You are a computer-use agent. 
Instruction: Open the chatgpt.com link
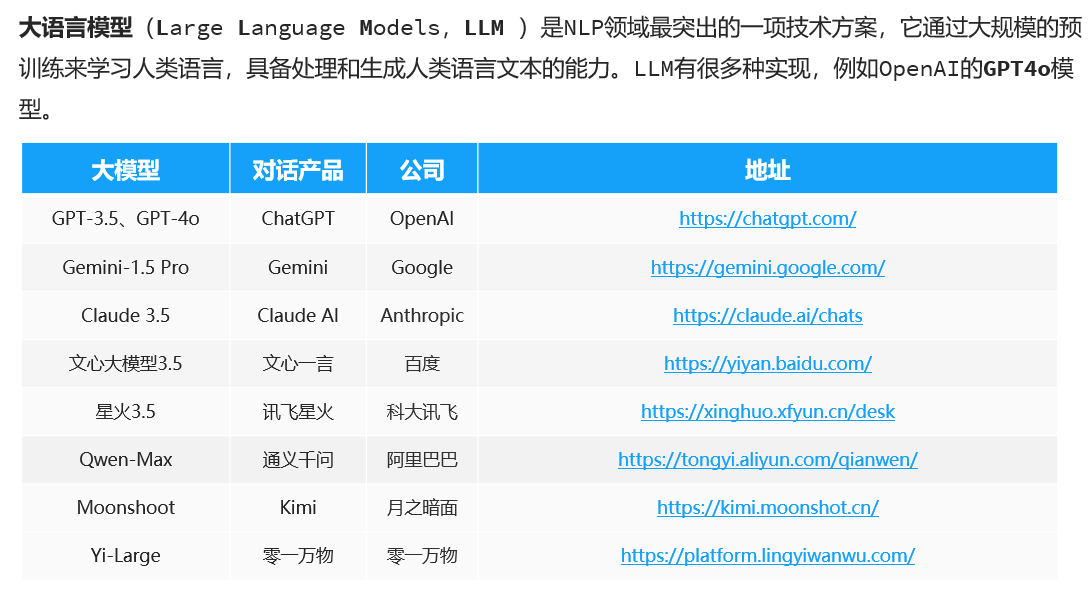click(x=767, y=218)
